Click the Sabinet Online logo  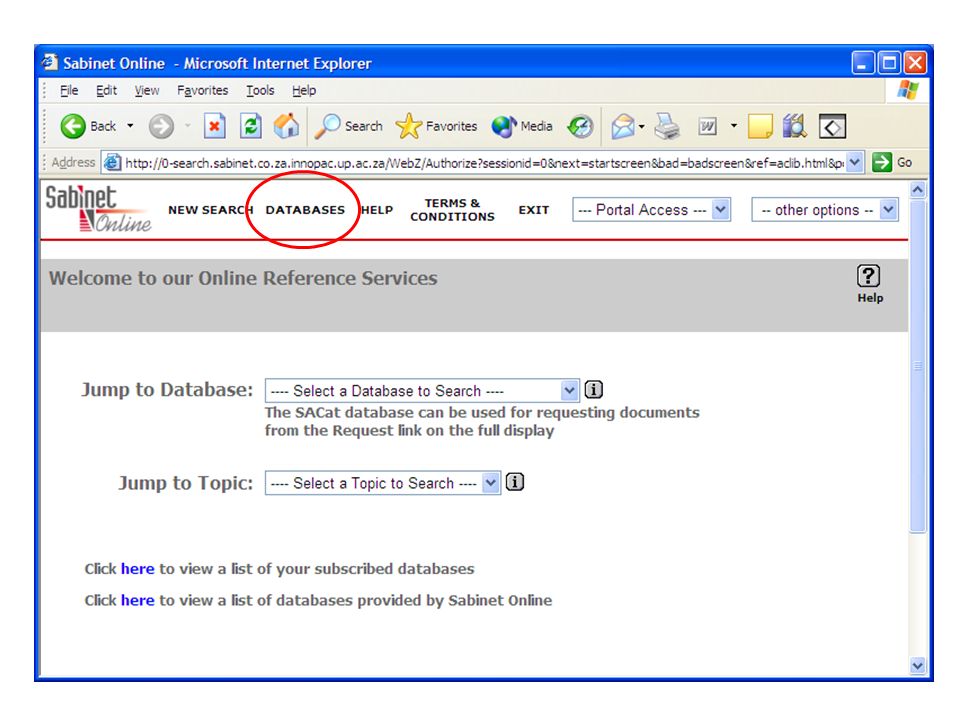[98, 209]
